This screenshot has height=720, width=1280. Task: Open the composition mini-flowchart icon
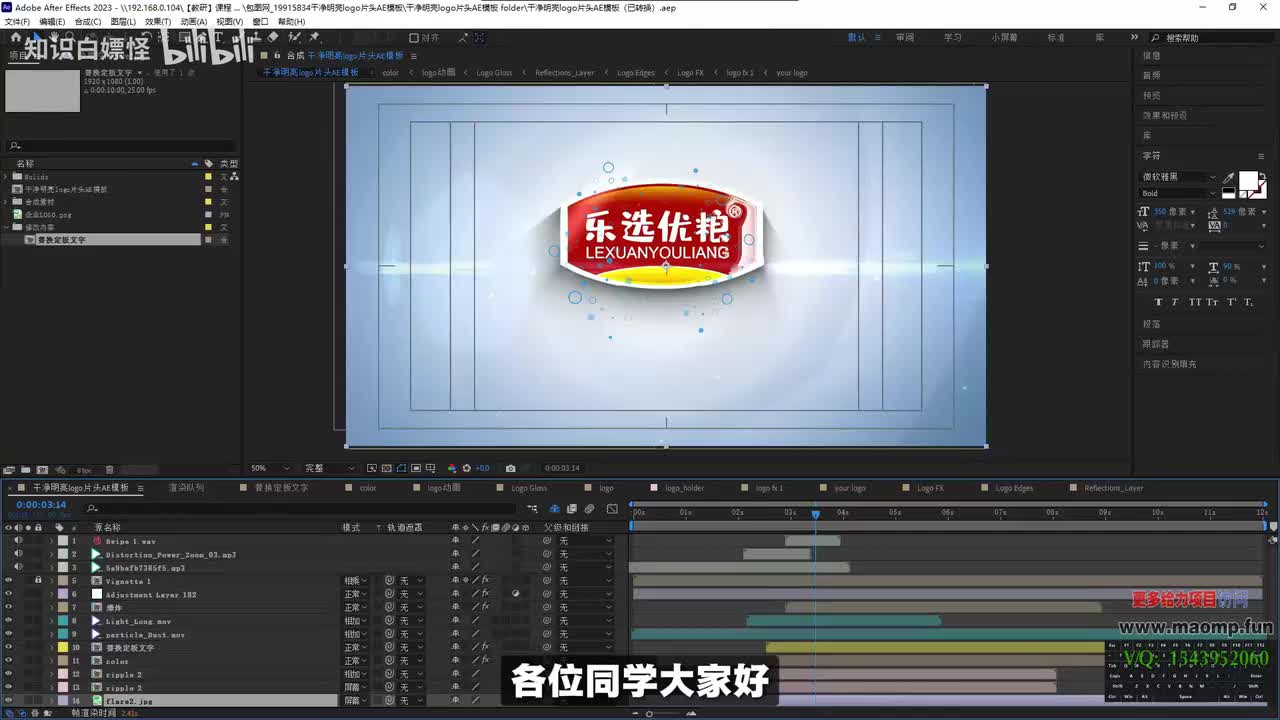[532, 509]
